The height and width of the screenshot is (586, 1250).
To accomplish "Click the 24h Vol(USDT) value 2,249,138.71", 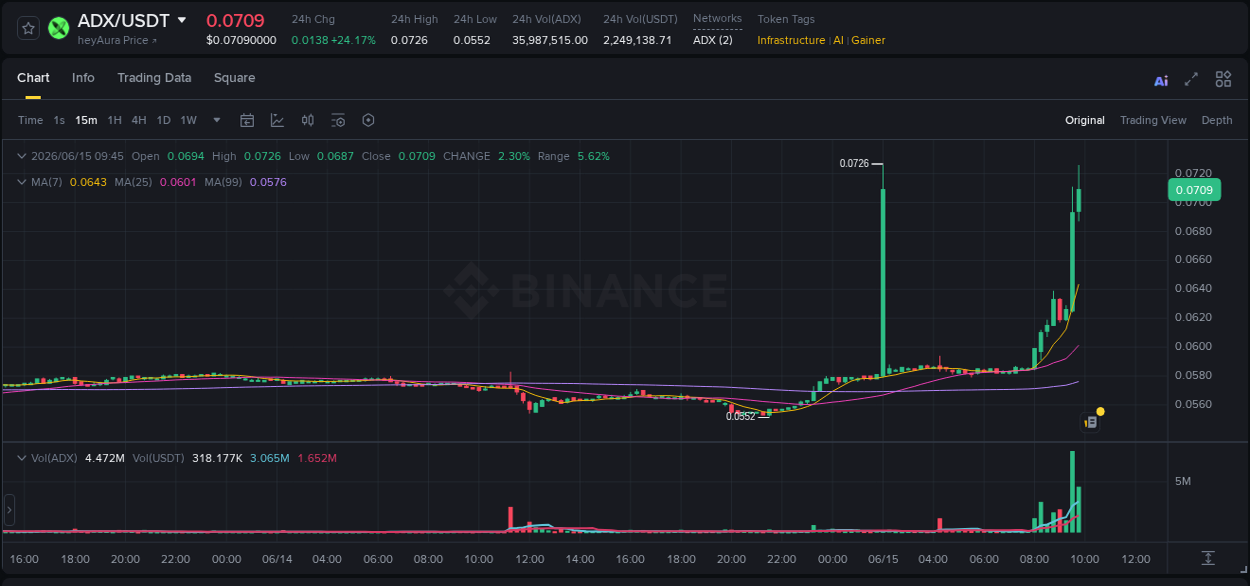I will (638, 40).
